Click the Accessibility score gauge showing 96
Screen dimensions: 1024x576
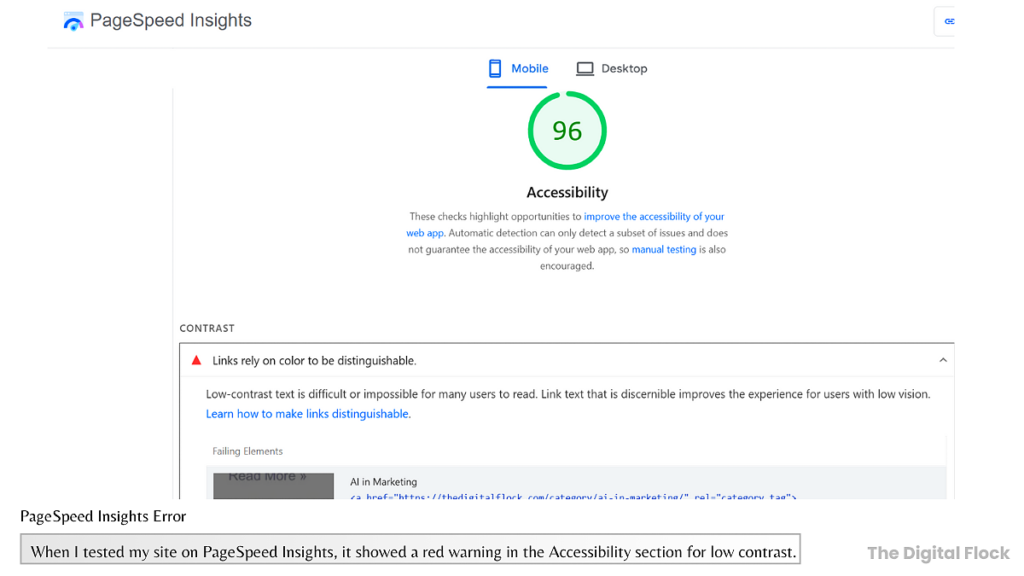coord(567,131)
